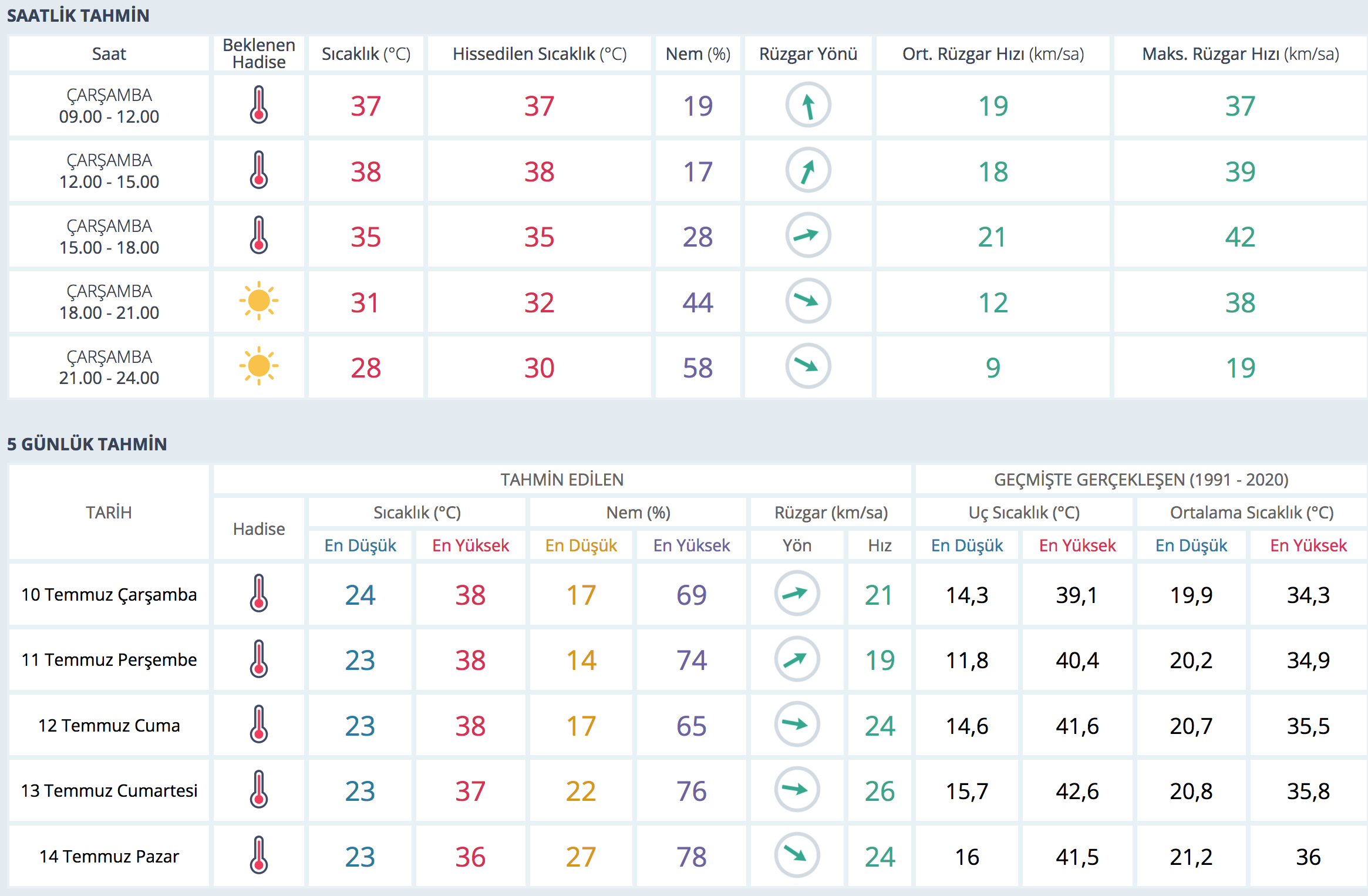Click the sun icon for 18.00 - 21.00
Screen dimensions: 1368x896
(258, 301)
